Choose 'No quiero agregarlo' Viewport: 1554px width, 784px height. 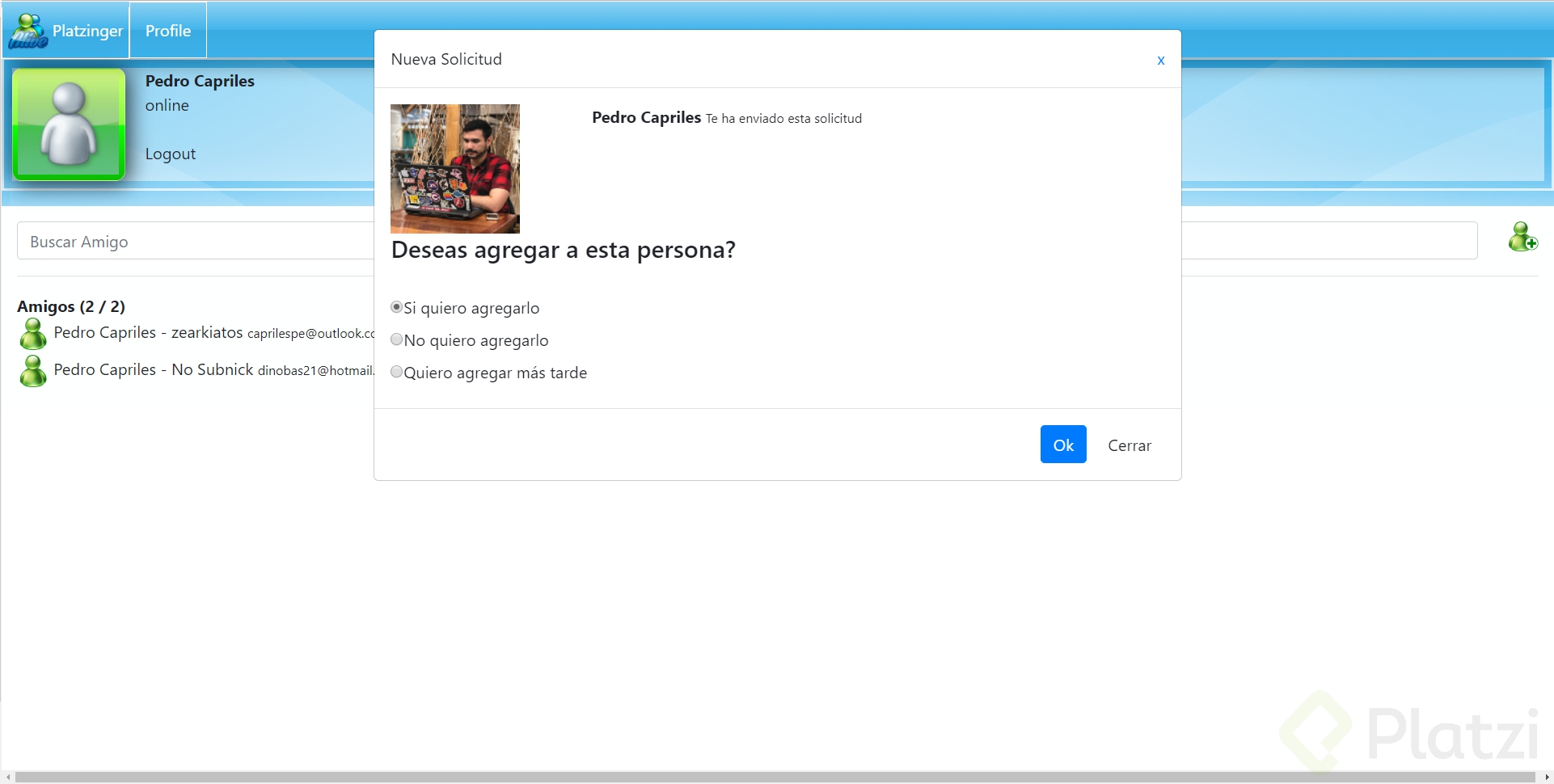point(396,339)
